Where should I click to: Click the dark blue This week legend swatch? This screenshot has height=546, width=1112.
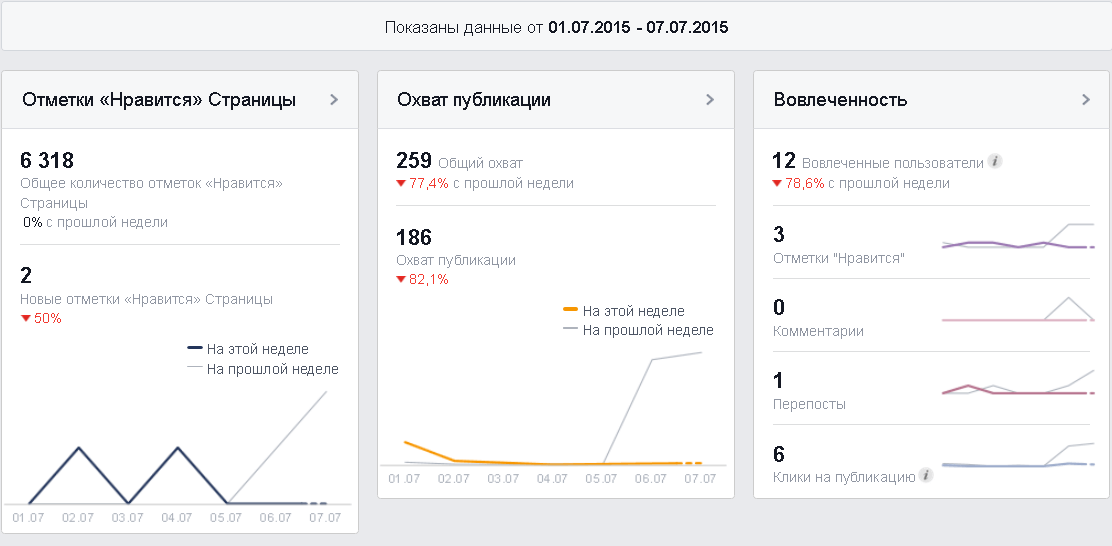coord(195,348)
